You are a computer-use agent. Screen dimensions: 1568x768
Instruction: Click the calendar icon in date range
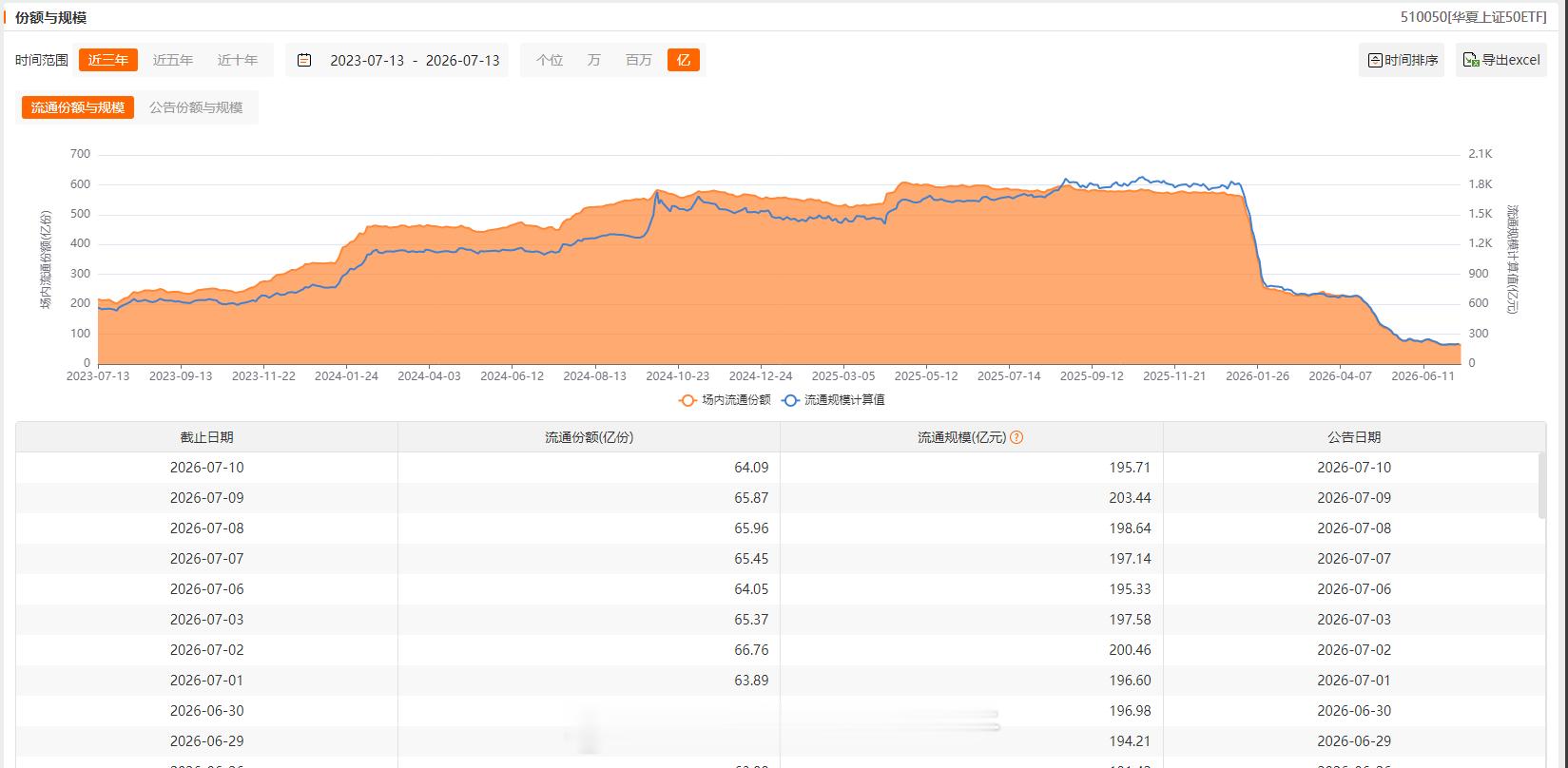click(x=304, y=60)
